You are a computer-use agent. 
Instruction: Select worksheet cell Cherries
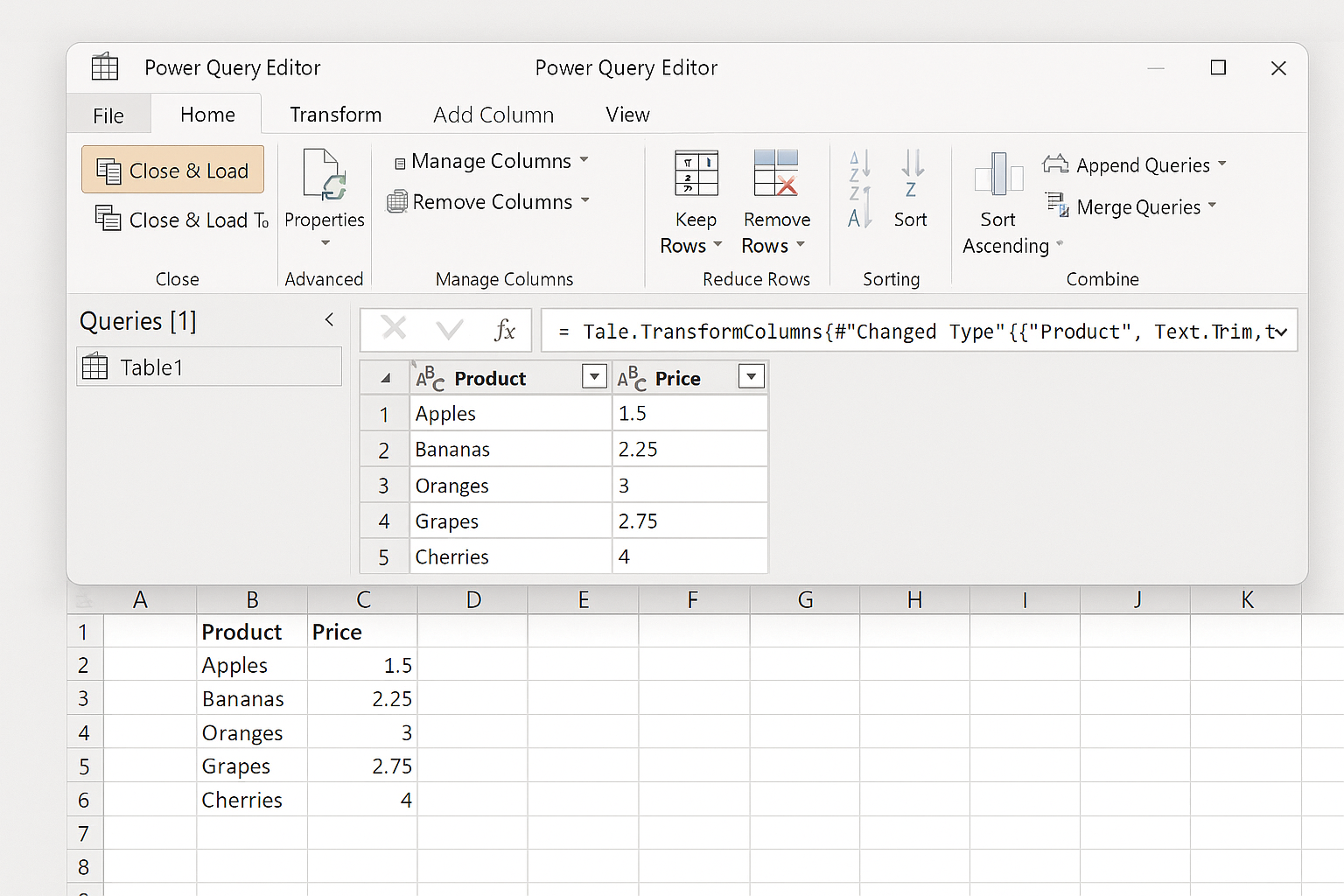pos(252,800)
